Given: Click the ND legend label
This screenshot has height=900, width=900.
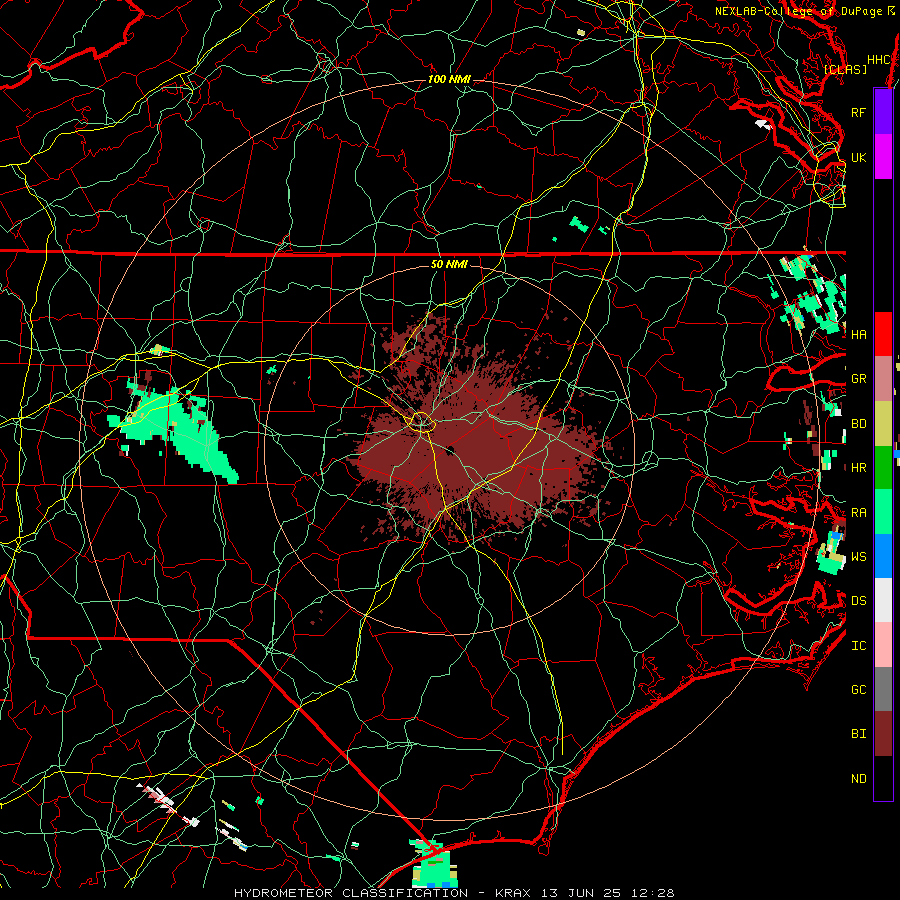Looking at the screenshot, I should point(858,779).
